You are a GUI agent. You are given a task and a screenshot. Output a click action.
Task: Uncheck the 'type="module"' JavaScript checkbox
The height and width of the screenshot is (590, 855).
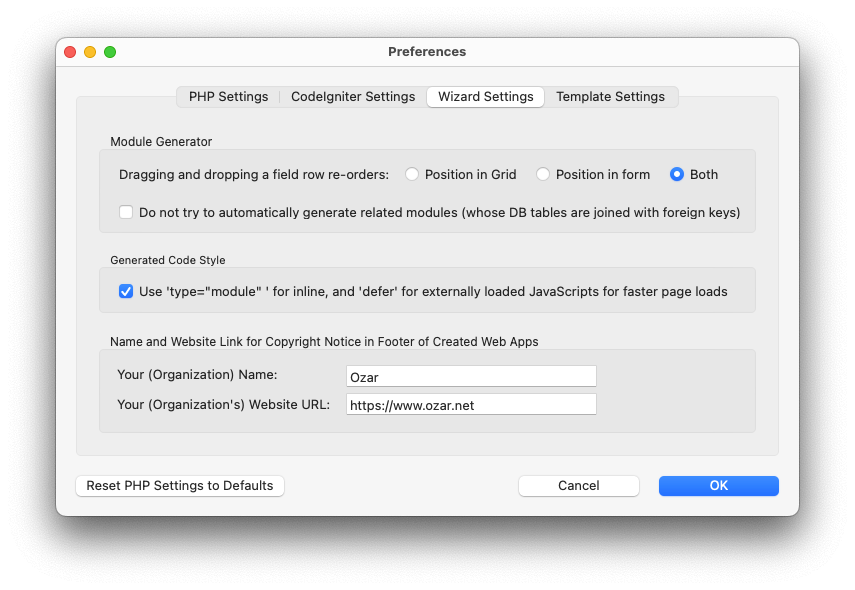[126, 292]
